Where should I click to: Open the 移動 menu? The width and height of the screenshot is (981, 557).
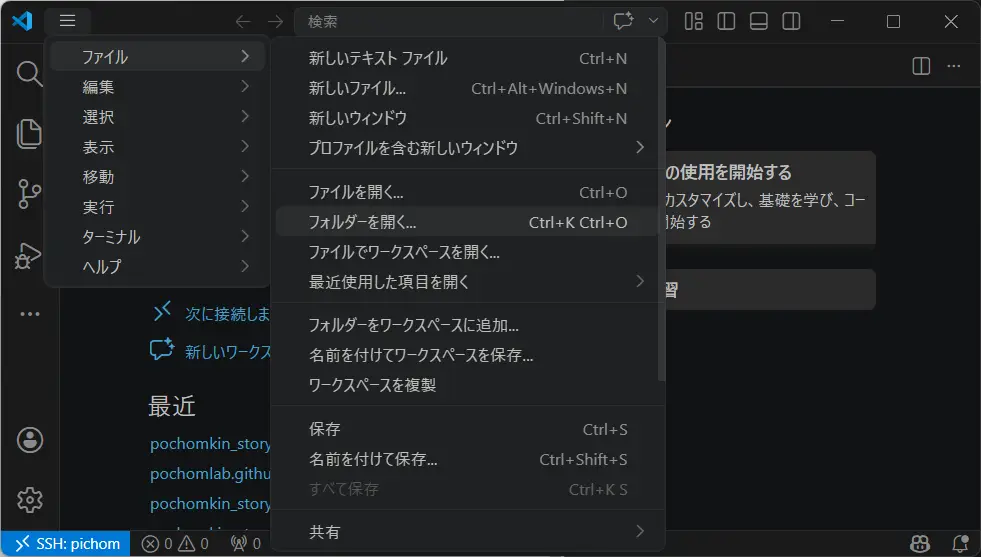157,177
